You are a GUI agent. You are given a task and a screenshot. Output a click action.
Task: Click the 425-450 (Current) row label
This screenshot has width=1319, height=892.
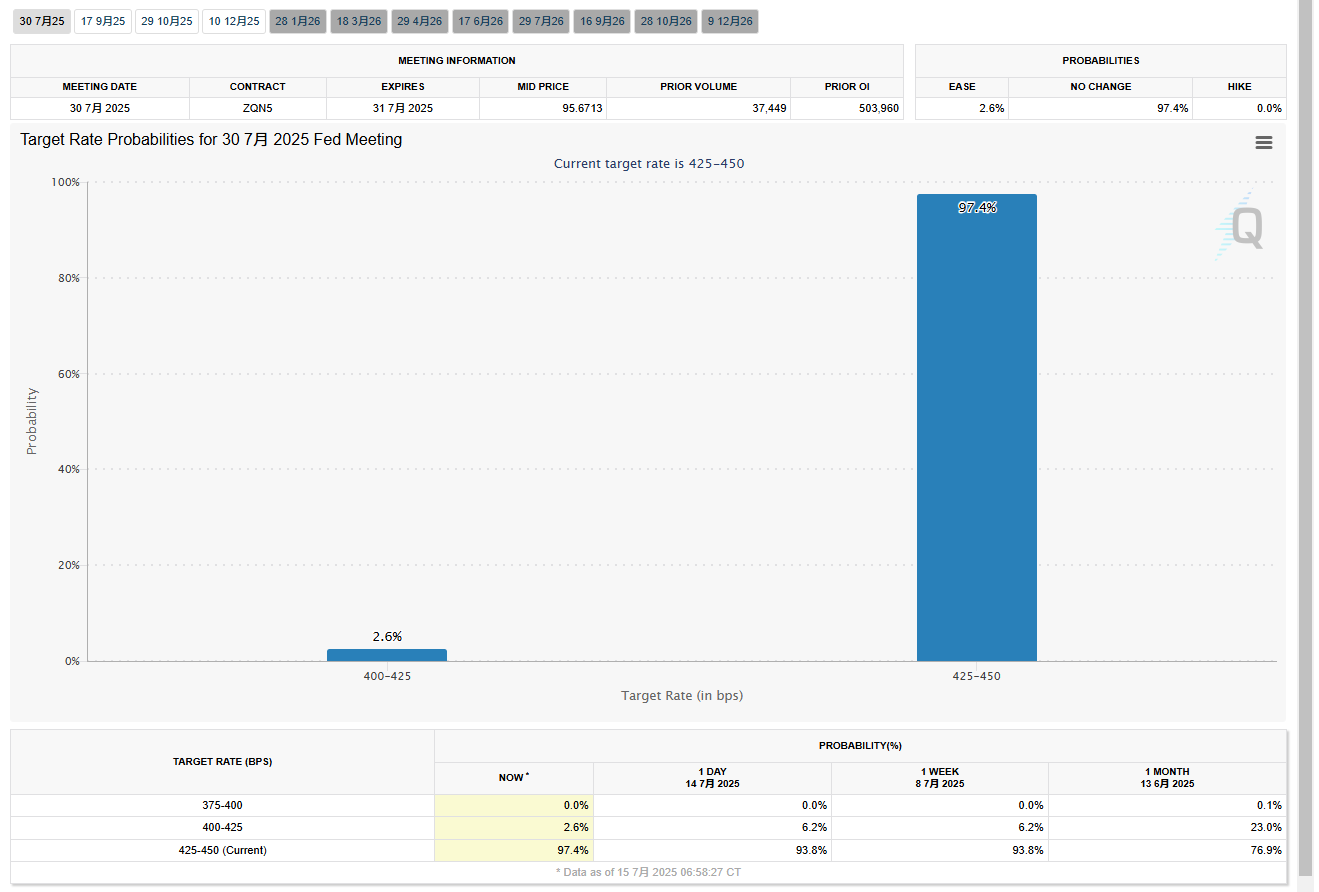coord(222,850)
